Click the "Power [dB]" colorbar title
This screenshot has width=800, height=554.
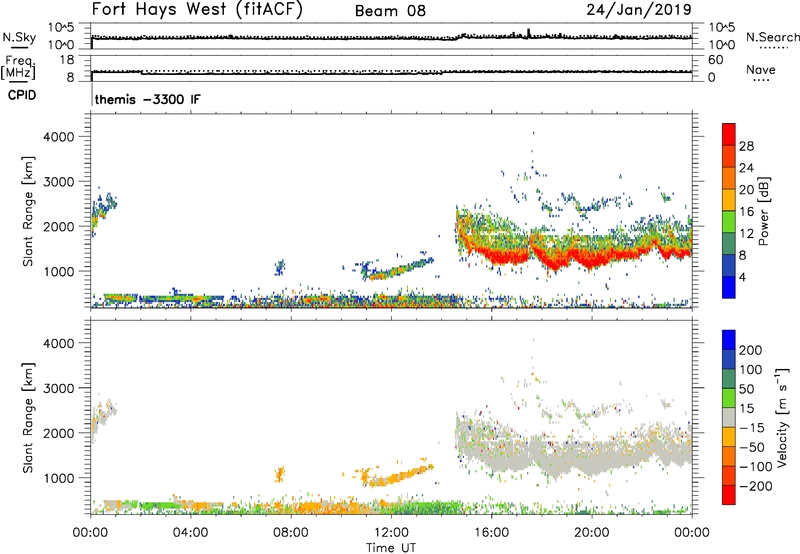(x=764, y=211)
